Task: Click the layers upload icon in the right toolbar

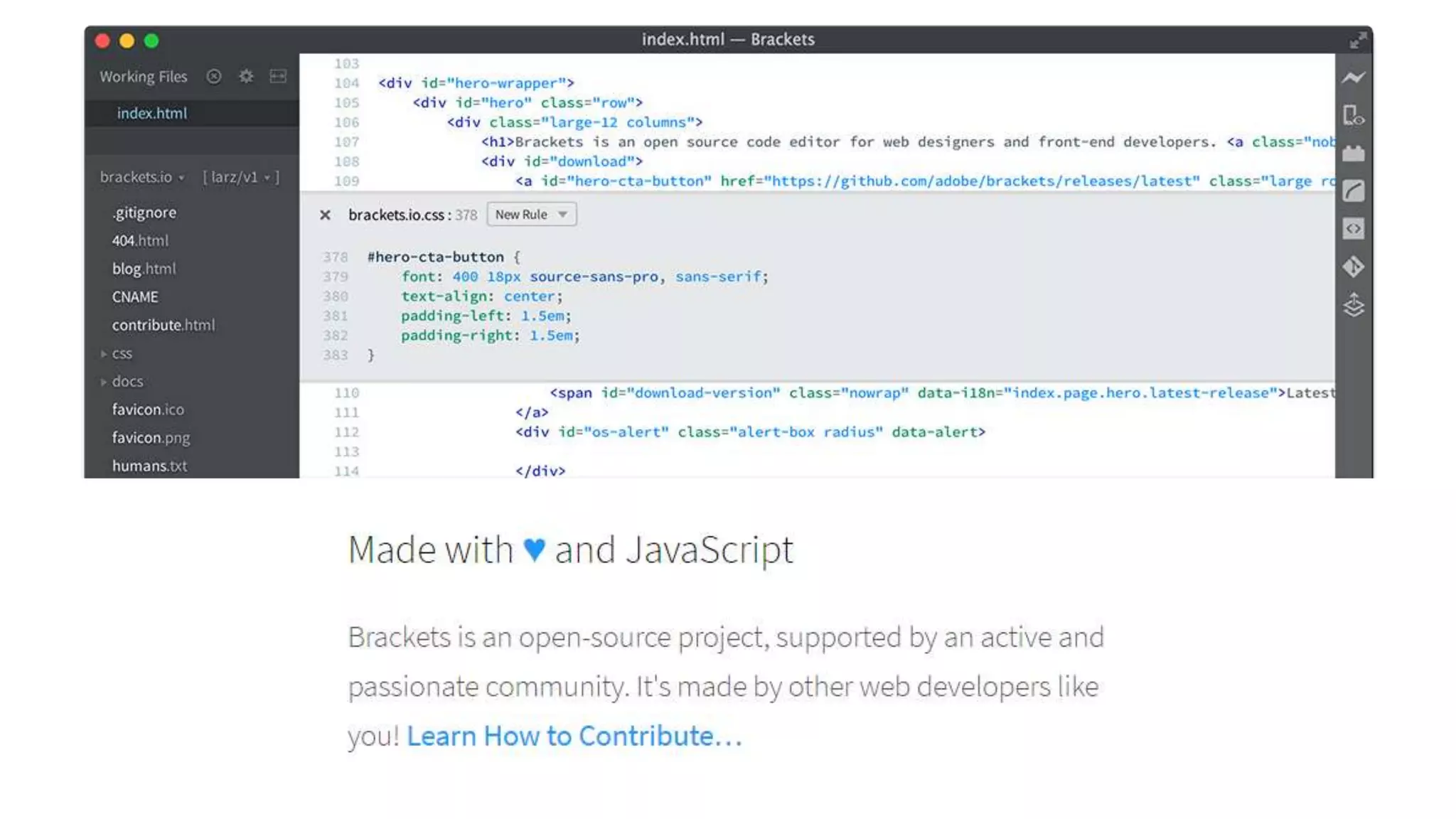Action: [1353, 306]
